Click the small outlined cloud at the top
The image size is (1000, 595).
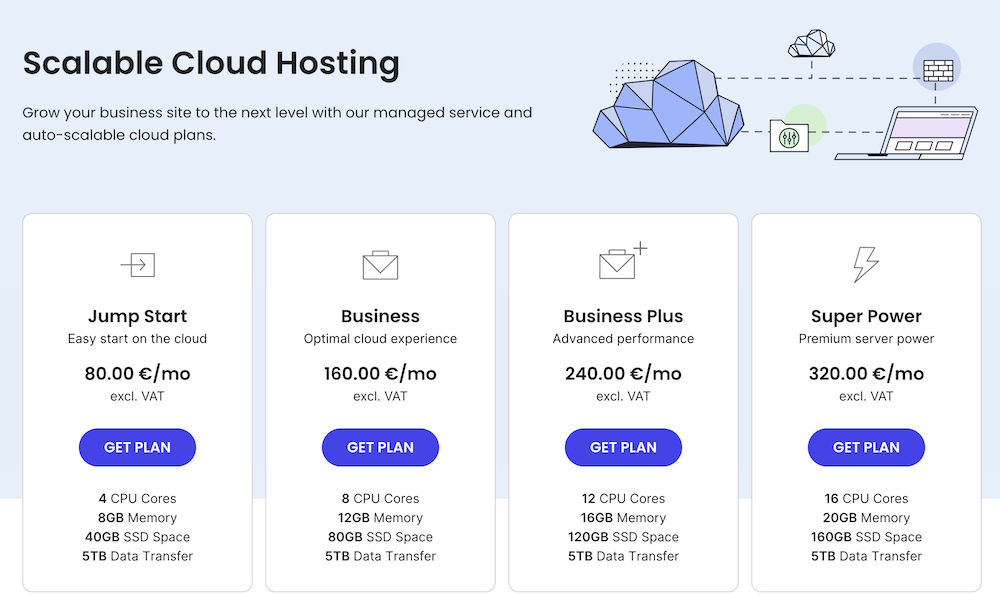point(810,42)
